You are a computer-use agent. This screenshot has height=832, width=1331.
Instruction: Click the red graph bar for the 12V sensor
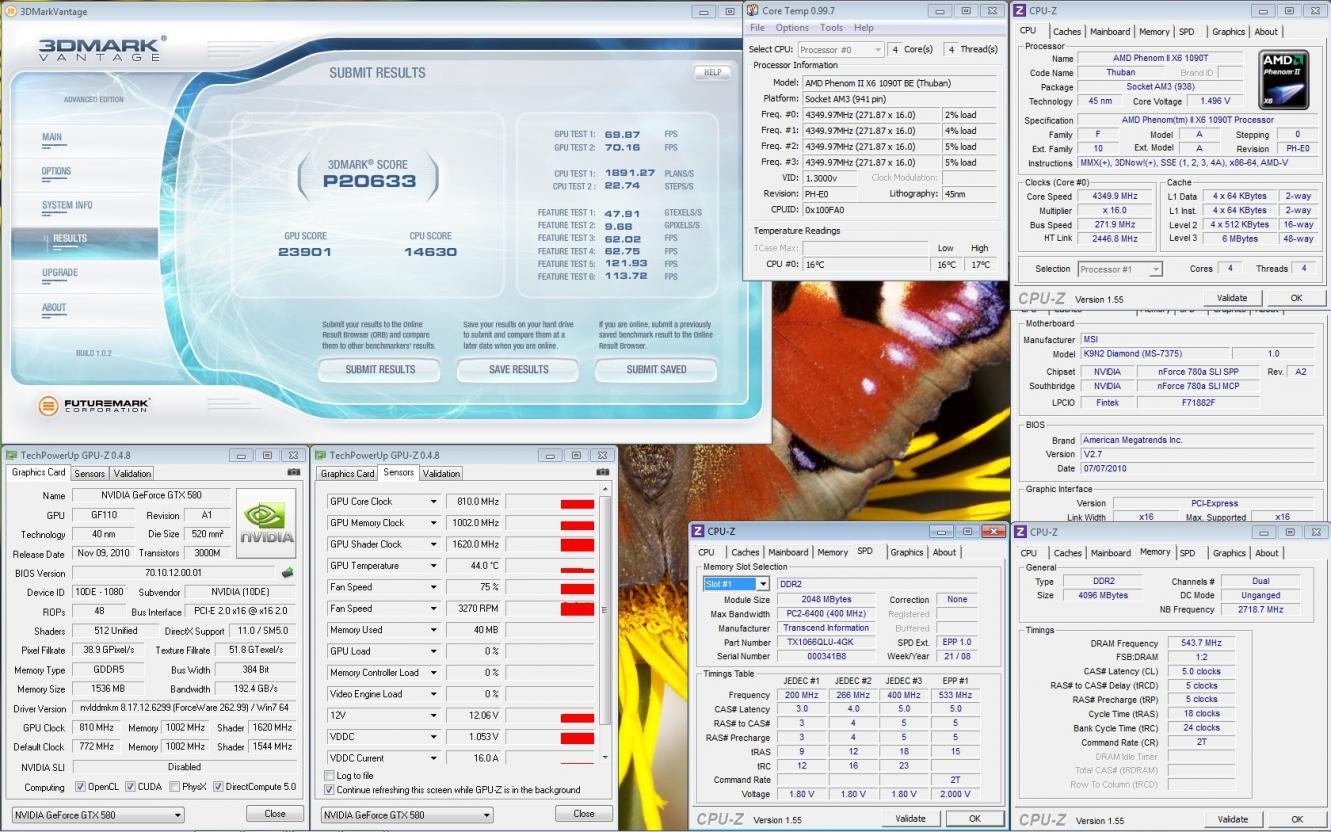click(577, 717)
